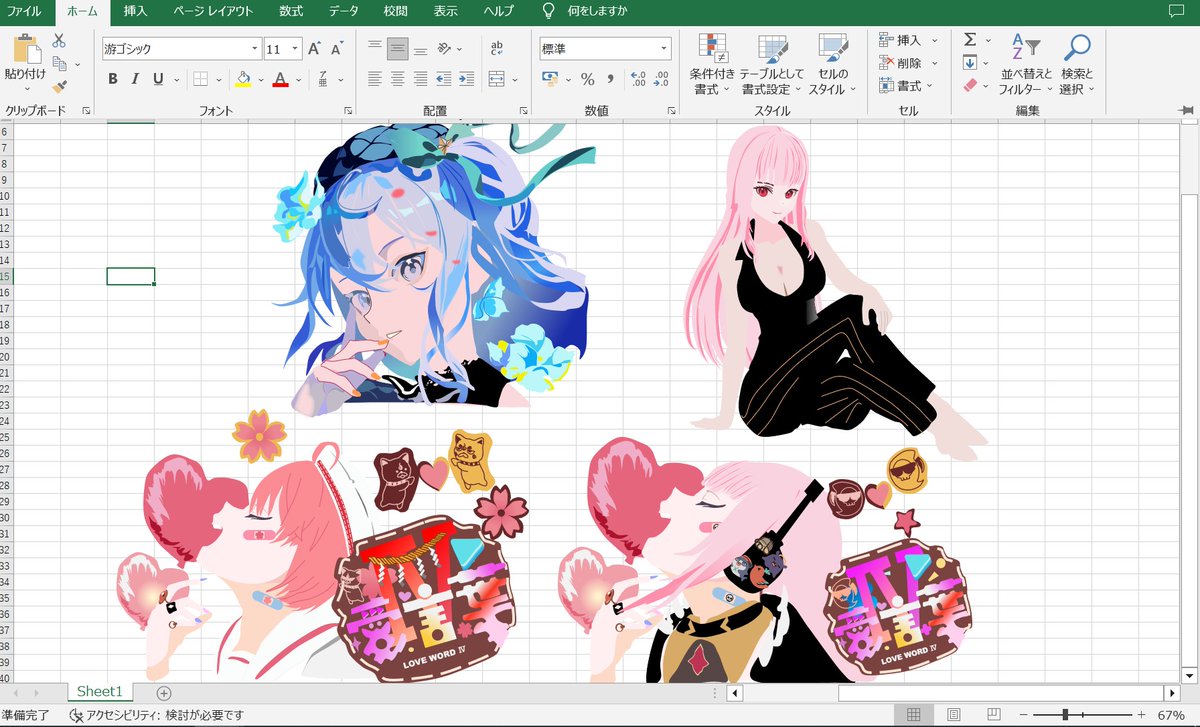1200x727 pixels.
Task: Click the Clear eraser icon
Action: tap(970, 86)
